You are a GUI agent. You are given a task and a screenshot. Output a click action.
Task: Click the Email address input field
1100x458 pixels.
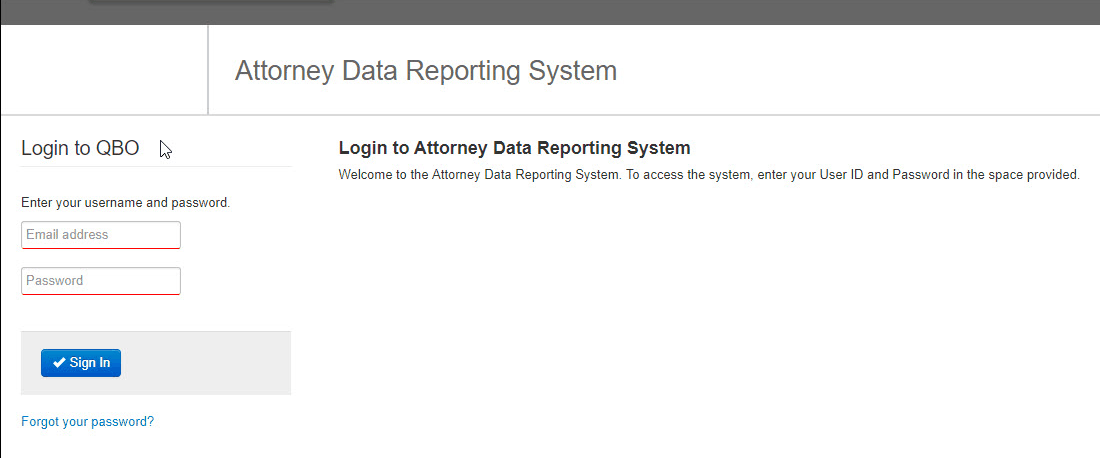pyautogui.click(x=101, y=235)
